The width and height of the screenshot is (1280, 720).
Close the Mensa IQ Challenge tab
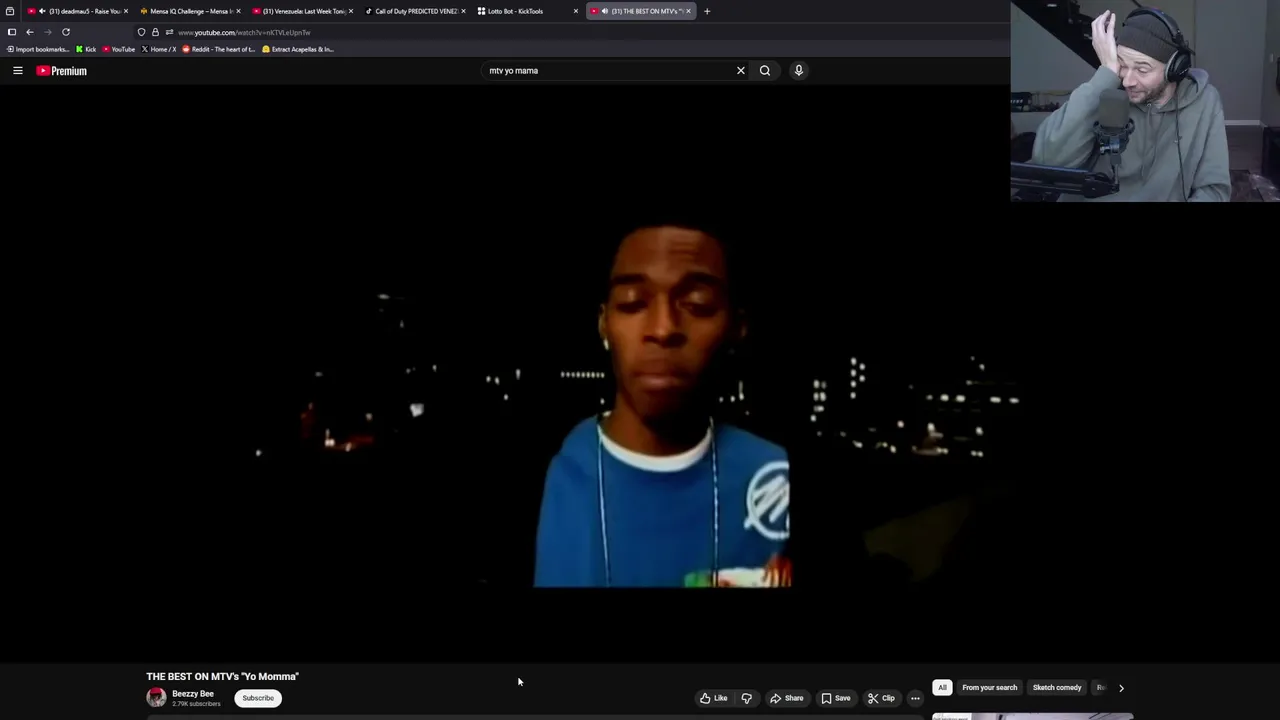(238, 11)
